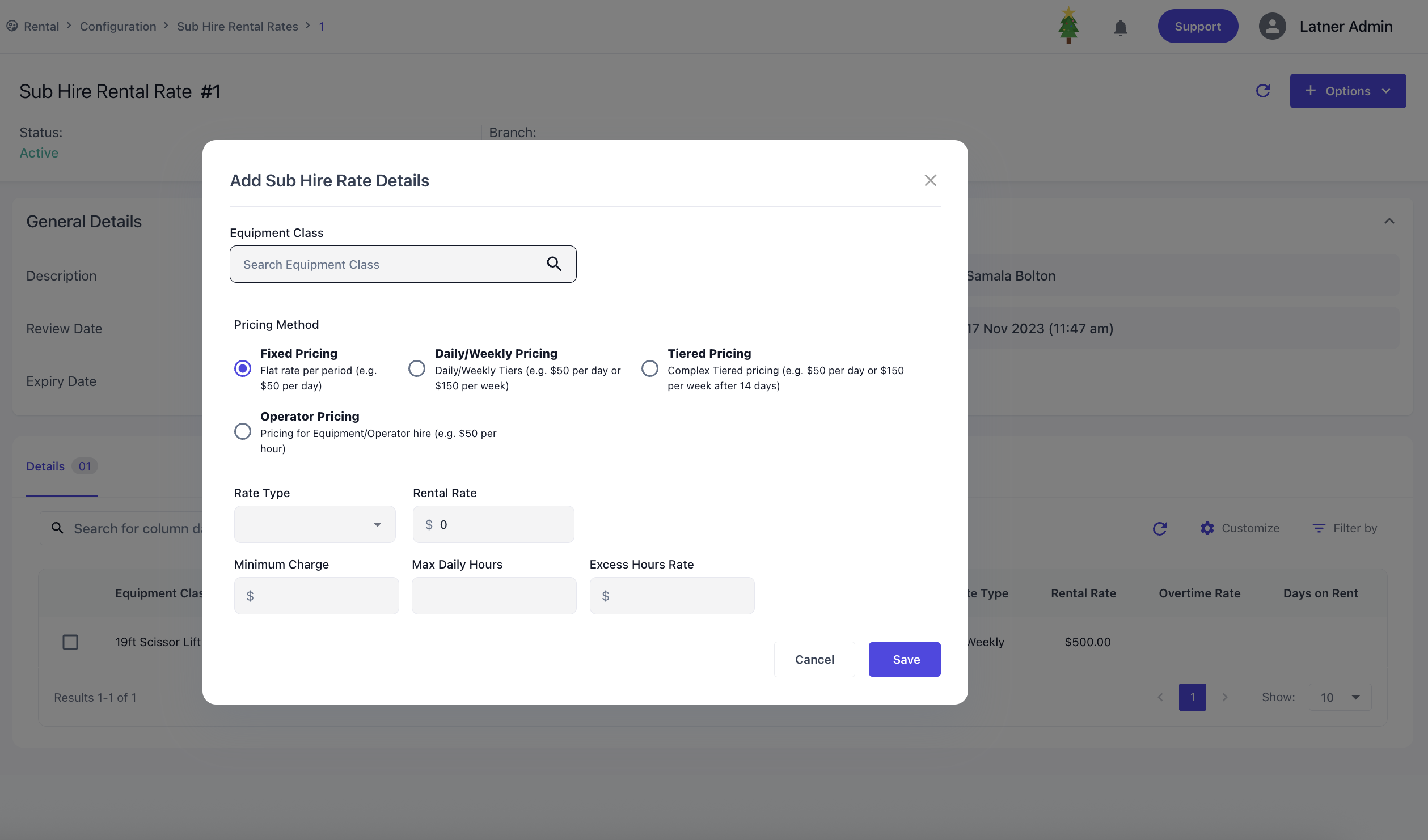Click the Filter by icon
This screenshot has width=1428, height=840.
click(x=1319, y=528)
